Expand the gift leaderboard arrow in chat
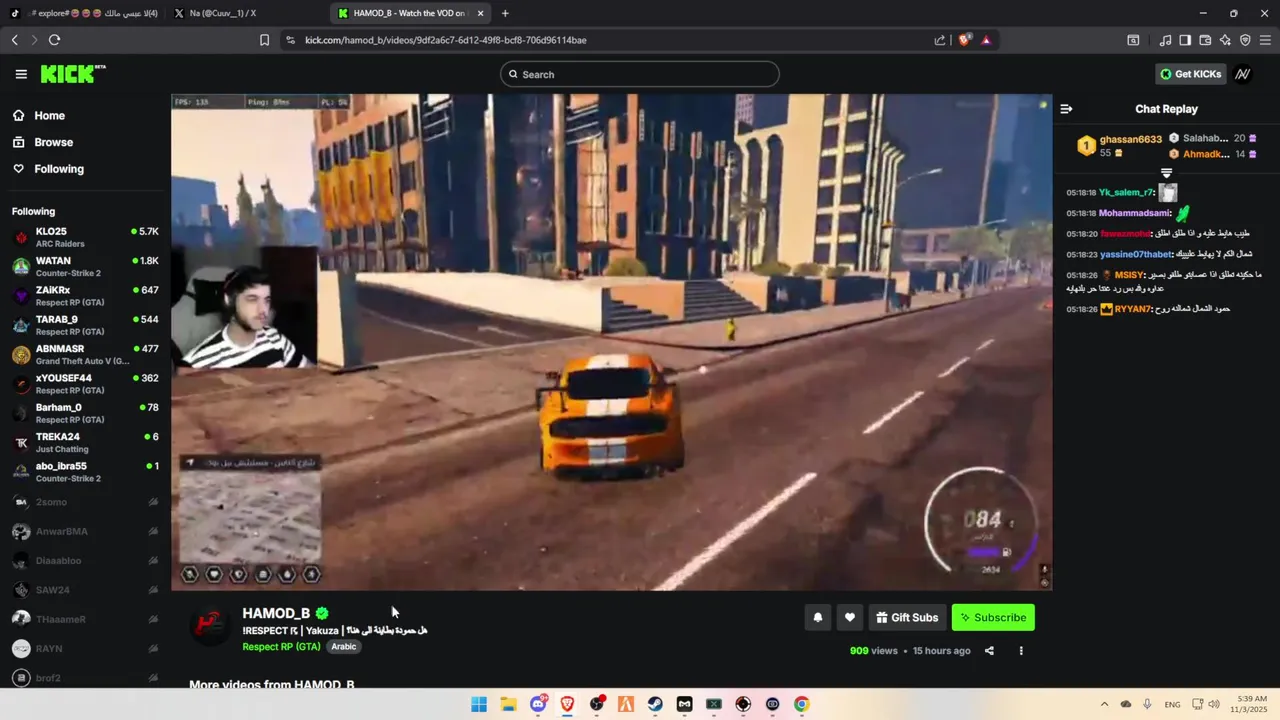This screenshot has width=1280, height=720. coord(1166,173)
